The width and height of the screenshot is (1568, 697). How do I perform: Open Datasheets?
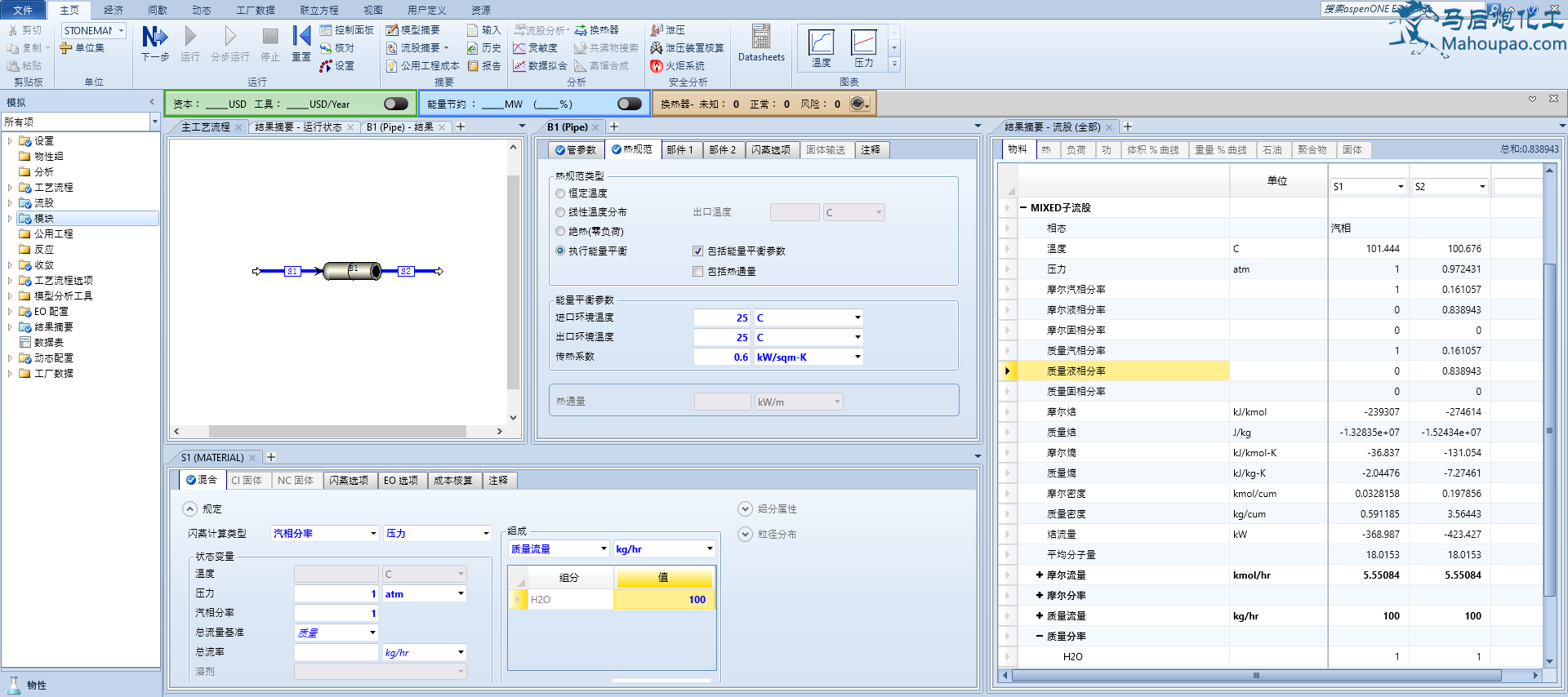coord(761,42)
